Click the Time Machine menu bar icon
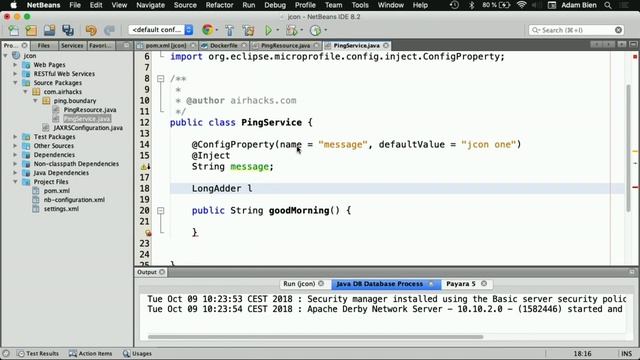Screen dimensions: 640x360 [454, 5]
